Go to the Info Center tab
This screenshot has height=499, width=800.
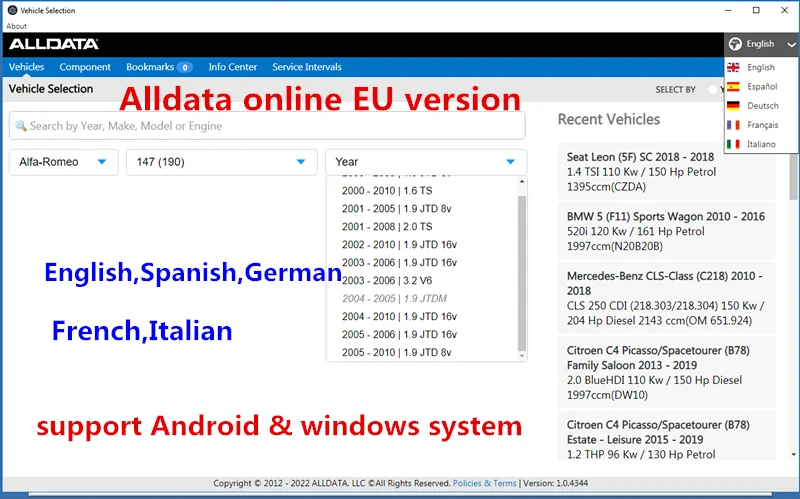coord(233,67)
